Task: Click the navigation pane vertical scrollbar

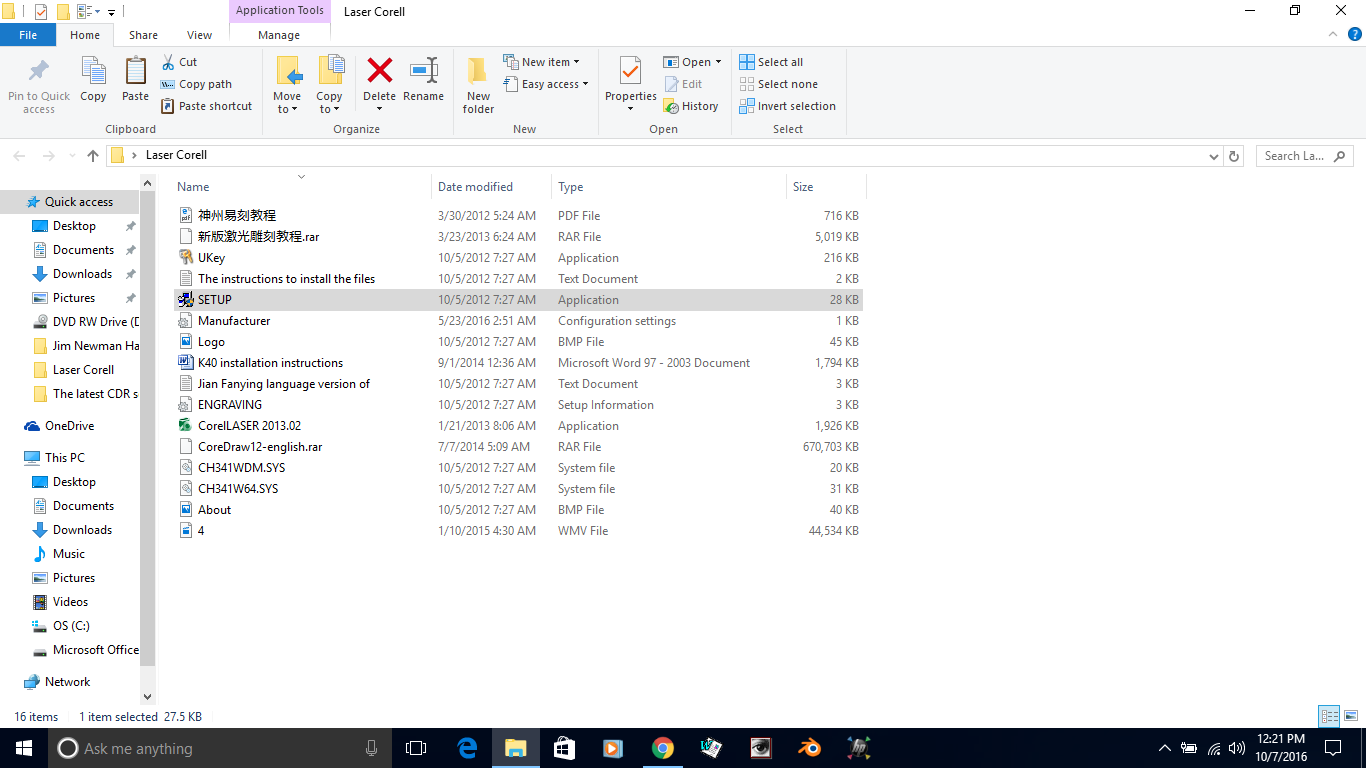Action: (x=148, y=420)
